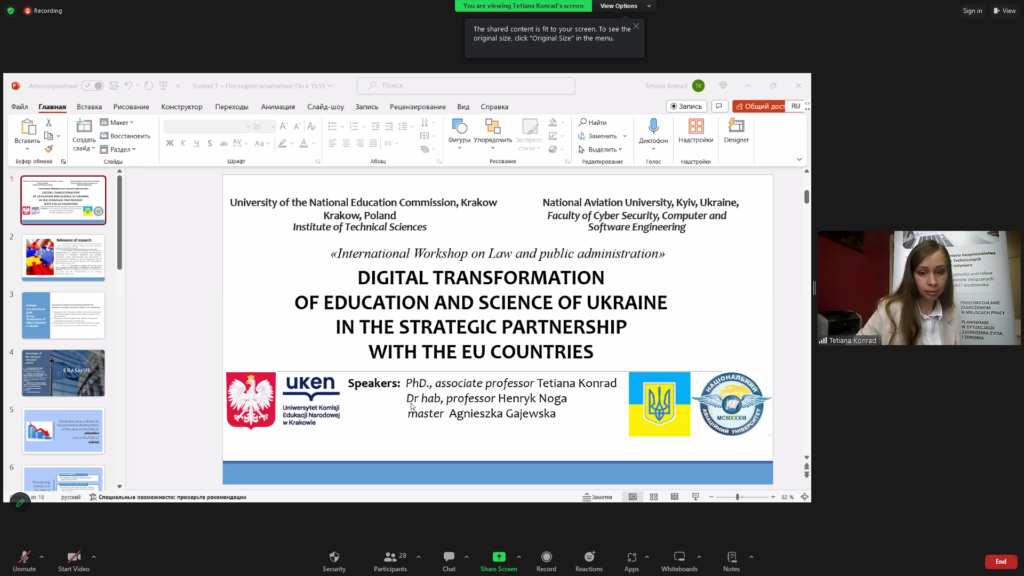Expand the caret beside Chat

(466, 557)
